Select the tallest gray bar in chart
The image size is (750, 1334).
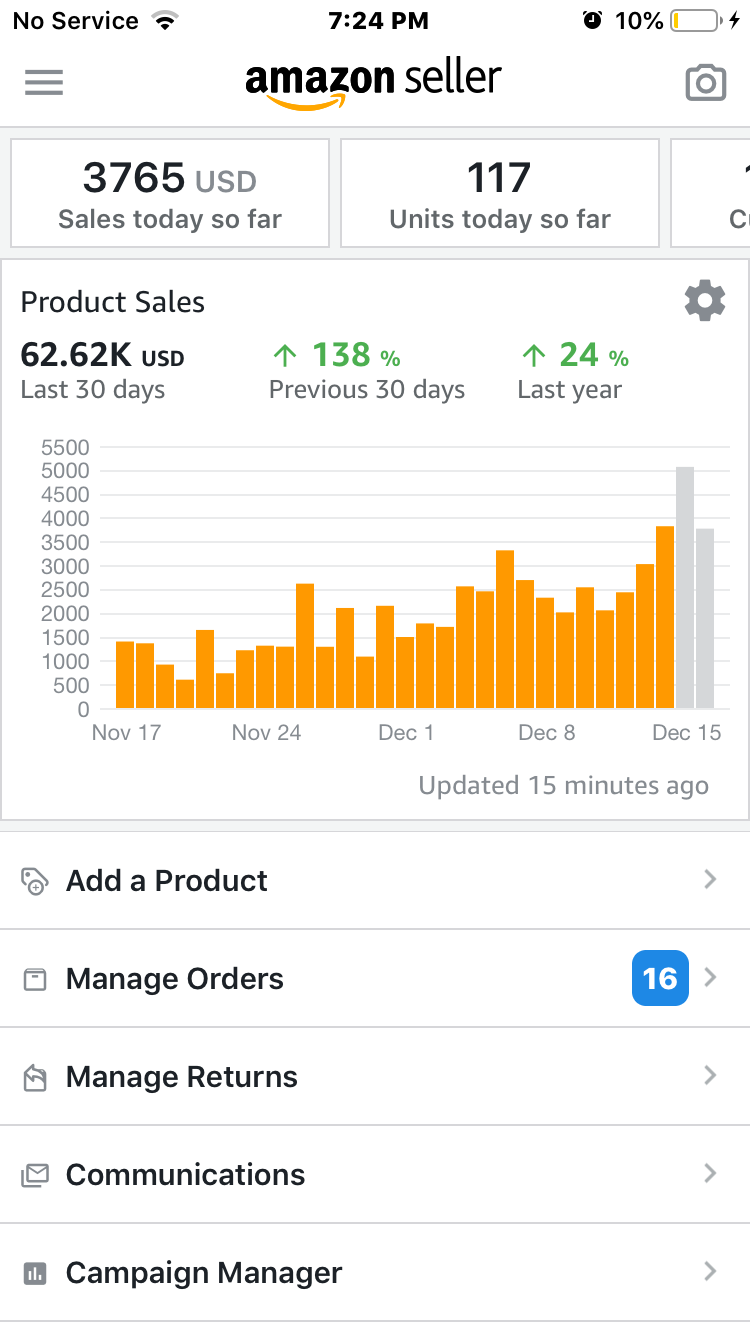pos(685,588)
